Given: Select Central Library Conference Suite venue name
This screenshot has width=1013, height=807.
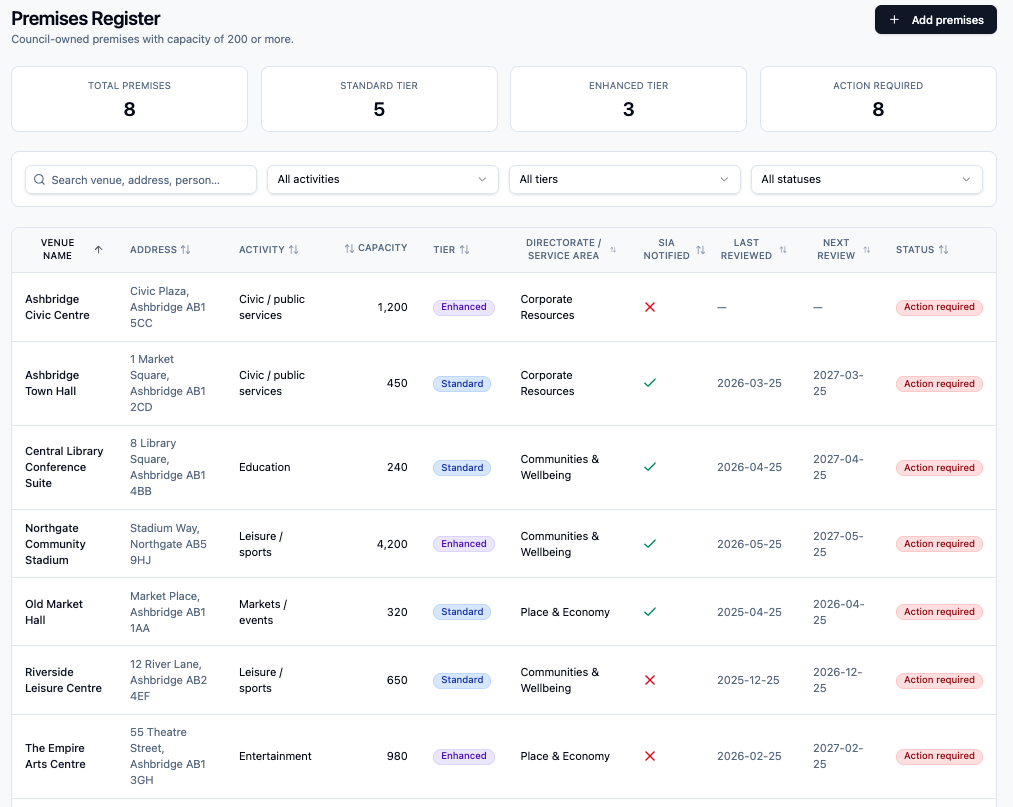Looking at the screenshot, I should tap(64, 467).
